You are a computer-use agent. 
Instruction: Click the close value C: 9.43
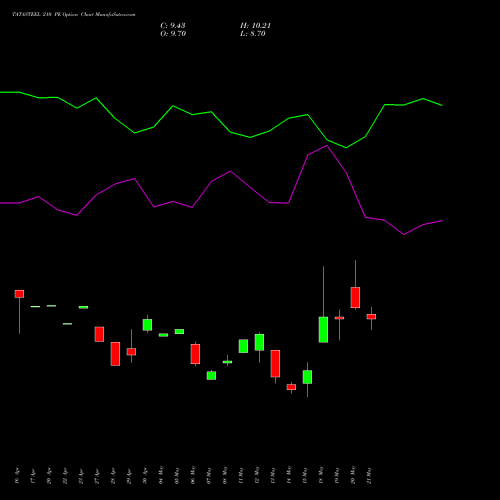click(173, 26)
